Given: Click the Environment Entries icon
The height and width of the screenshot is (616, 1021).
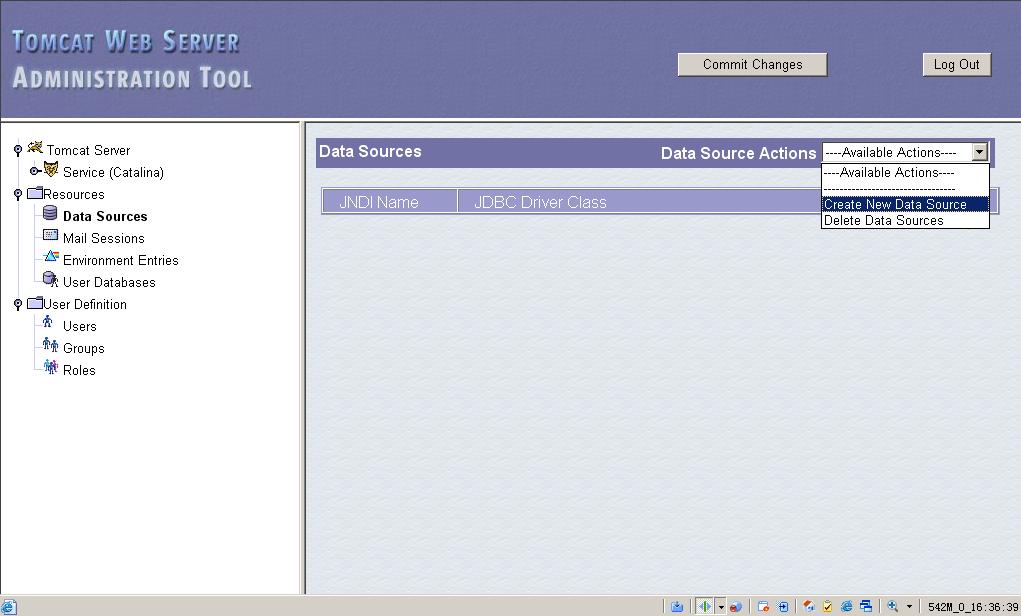Looking at the screenshot, I should pyautogui.click(x=51, y=257).
